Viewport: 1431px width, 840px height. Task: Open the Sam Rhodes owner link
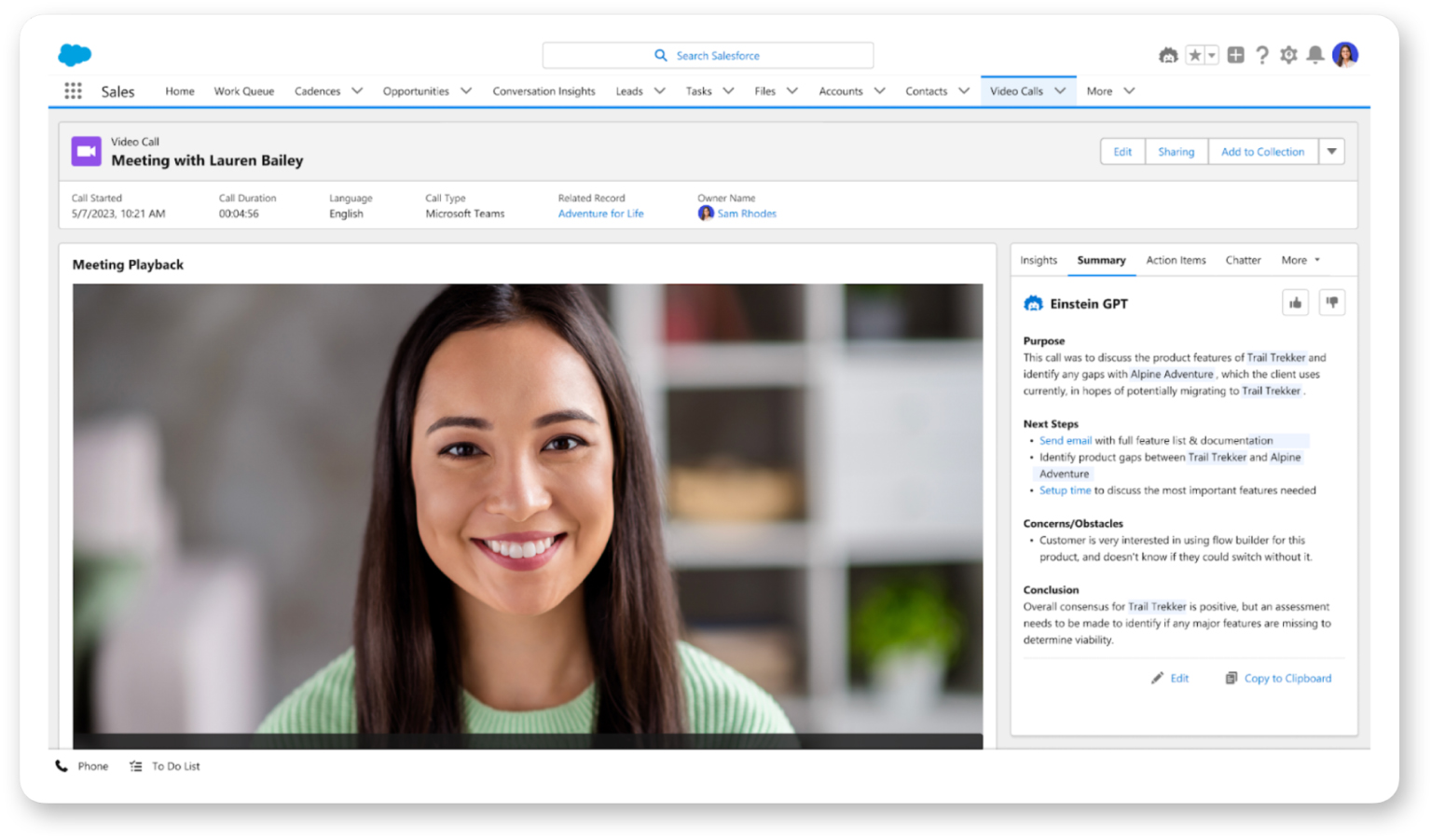coord(746,213)
